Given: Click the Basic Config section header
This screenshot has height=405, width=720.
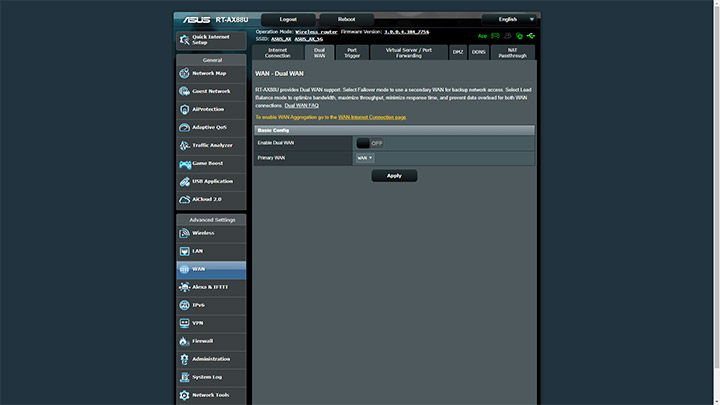Looking at the screenshot, I should tap(394, 130).
